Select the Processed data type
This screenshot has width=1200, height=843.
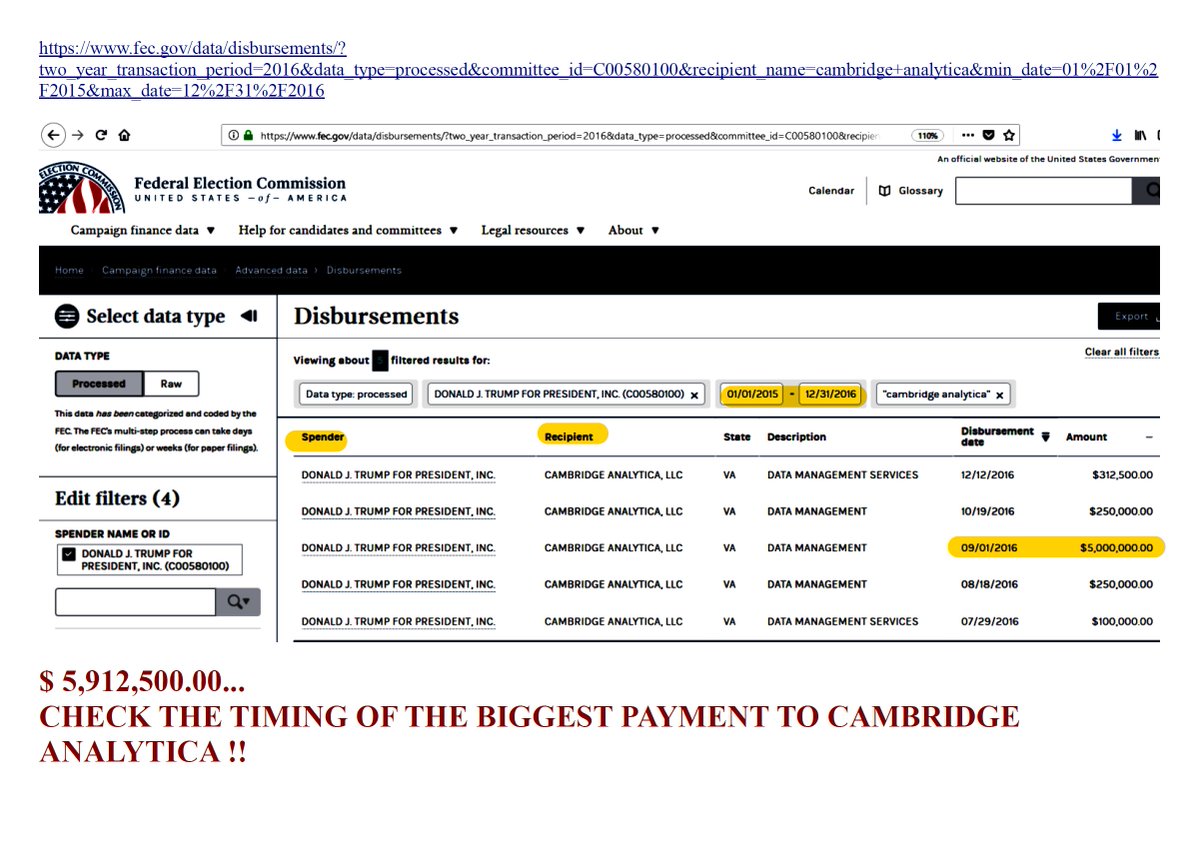coord(99,383)
